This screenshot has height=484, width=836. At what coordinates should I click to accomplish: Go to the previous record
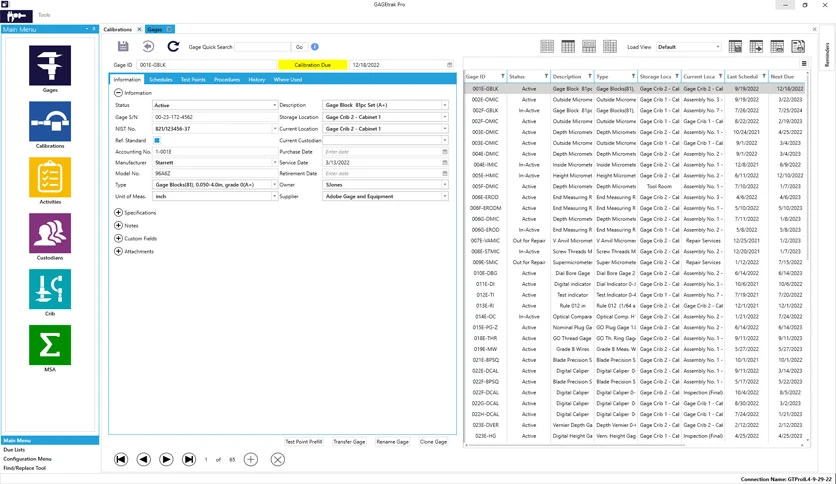click(x=143, y=459)
